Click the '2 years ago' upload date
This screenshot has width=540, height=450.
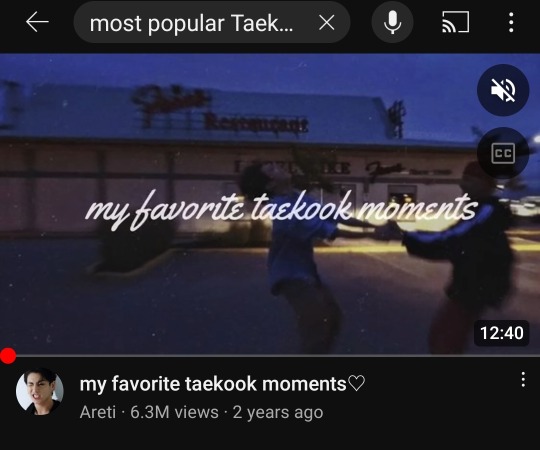coord(278,412)
